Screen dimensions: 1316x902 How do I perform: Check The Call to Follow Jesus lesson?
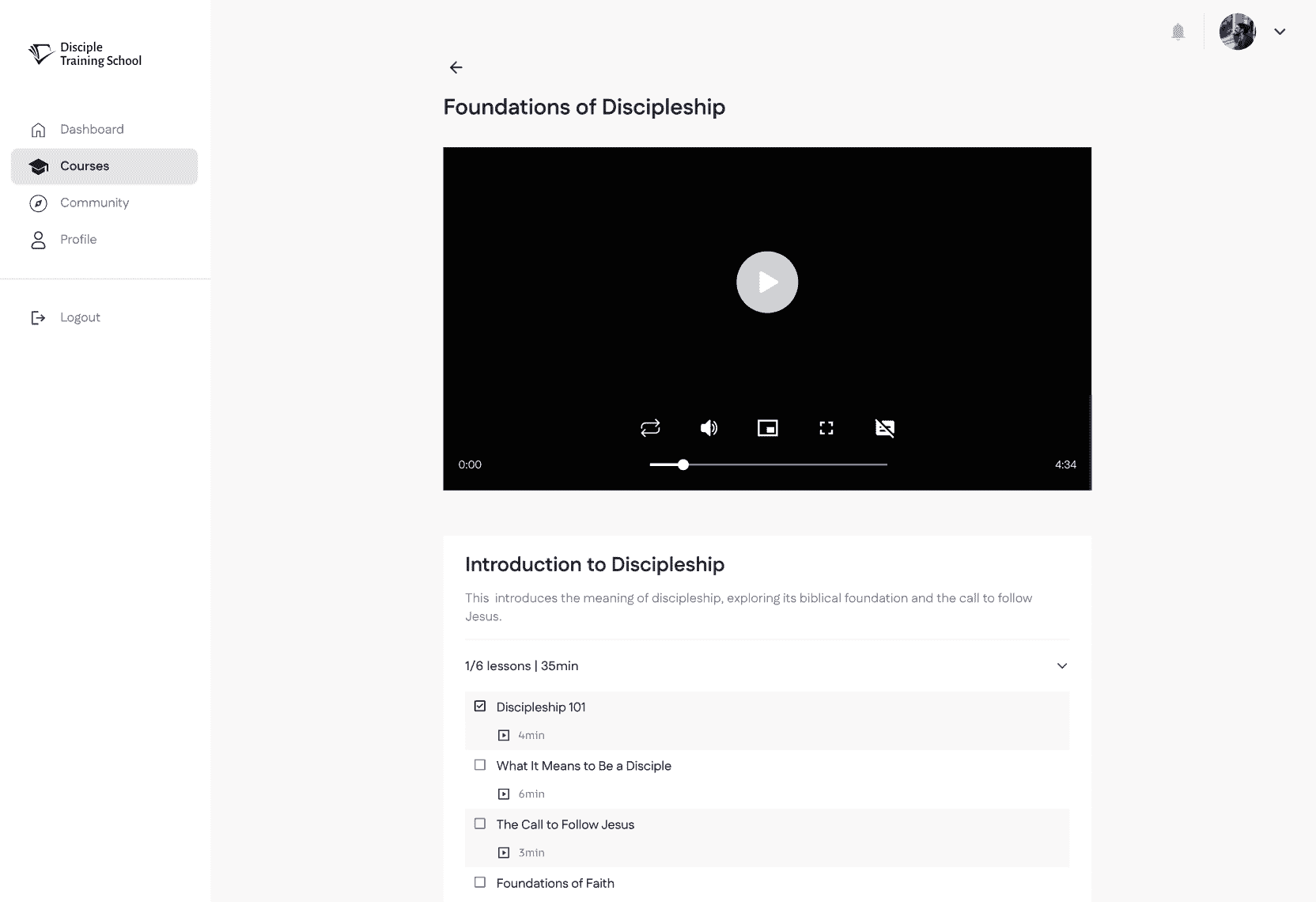(x=480, y=823)
